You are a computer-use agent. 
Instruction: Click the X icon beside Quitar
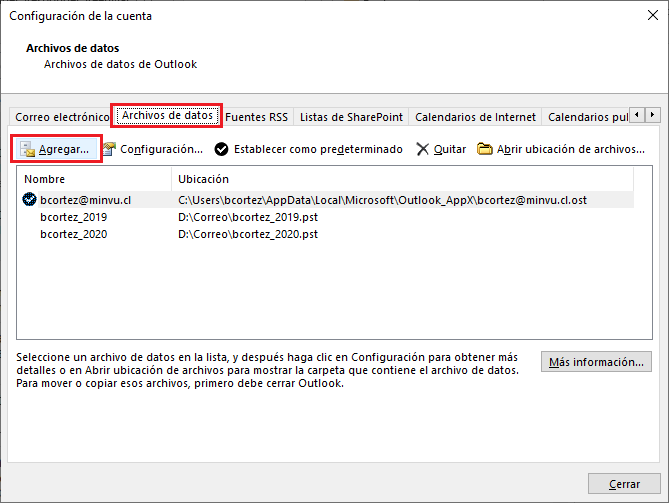[422, 149]
